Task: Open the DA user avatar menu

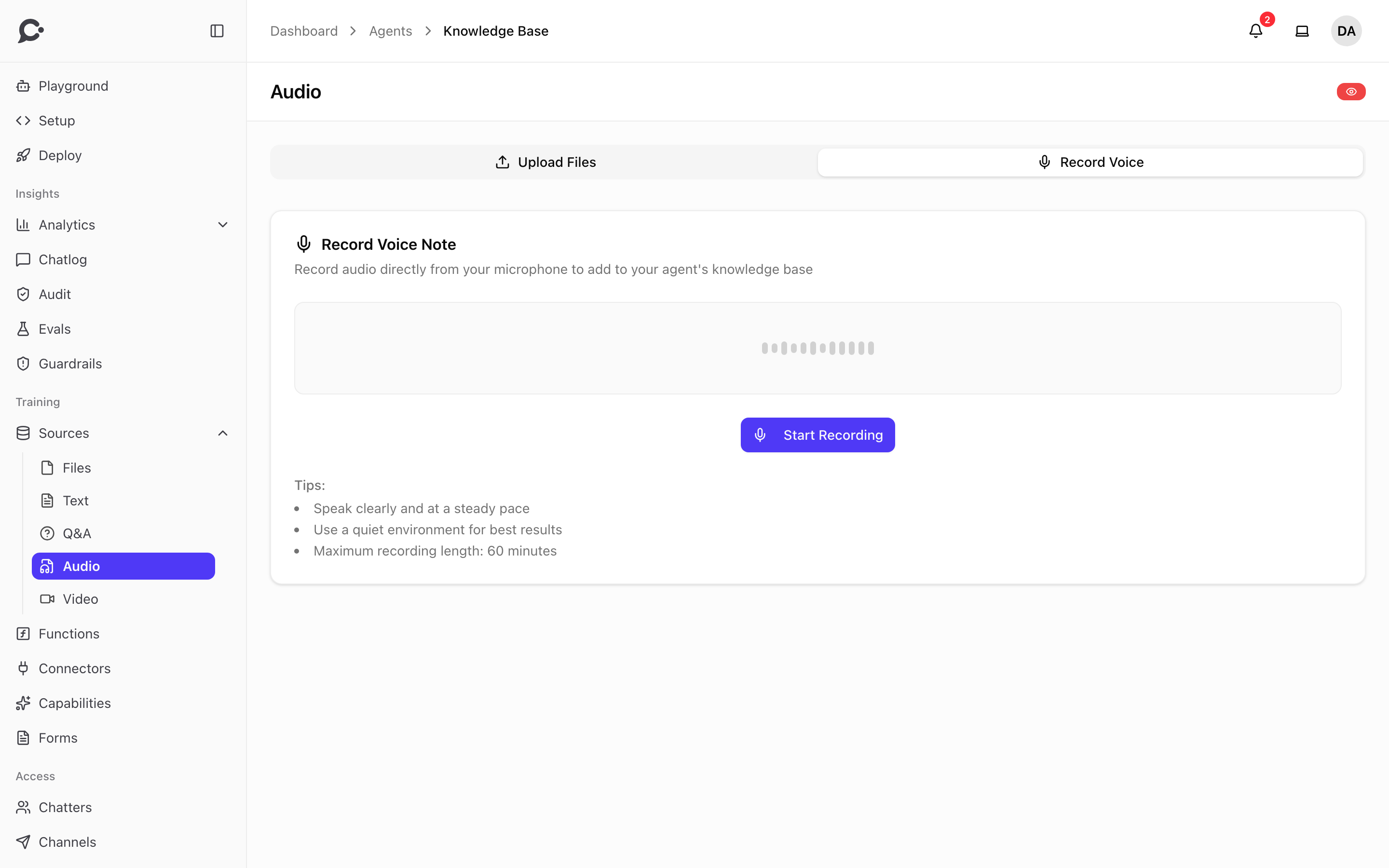Action: [1346, 31]
